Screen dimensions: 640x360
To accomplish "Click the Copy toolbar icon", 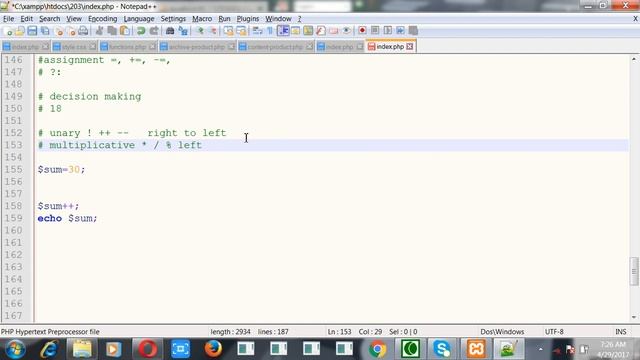I will pos(112,31).
